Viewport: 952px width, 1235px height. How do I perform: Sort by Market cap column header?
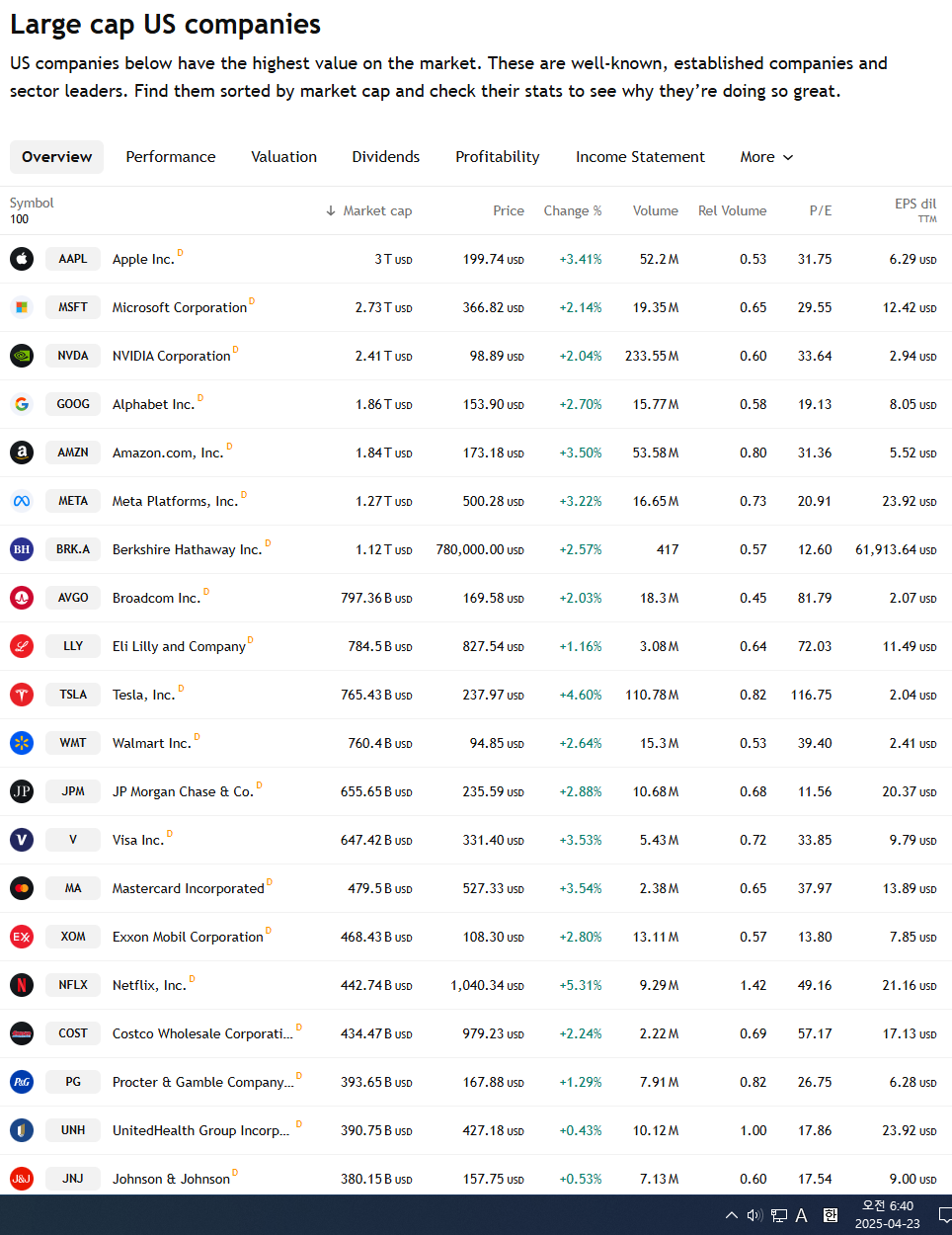coord(368,210)
